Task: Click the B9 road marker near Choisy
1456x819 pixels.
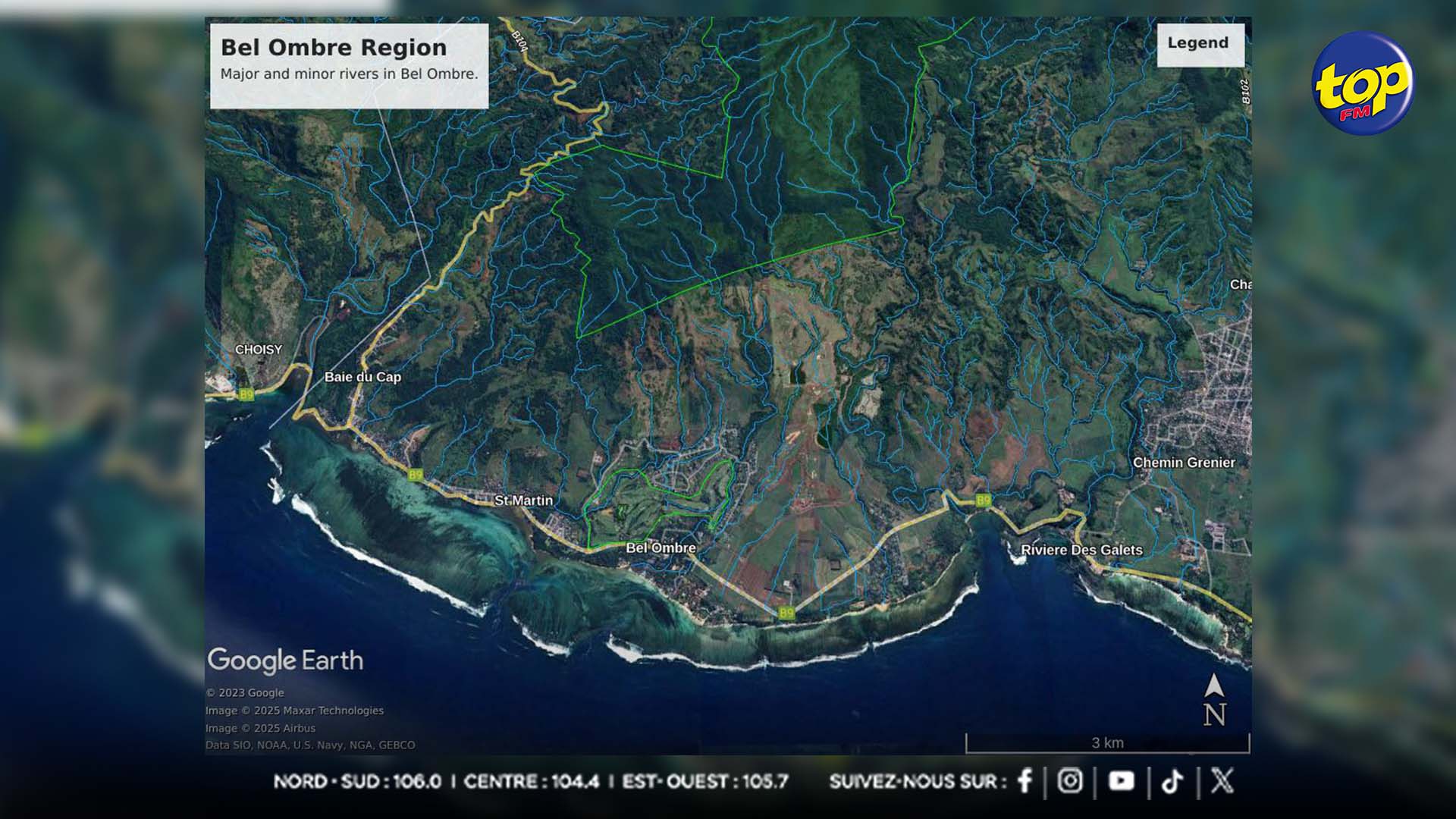Action: [246, 394]
